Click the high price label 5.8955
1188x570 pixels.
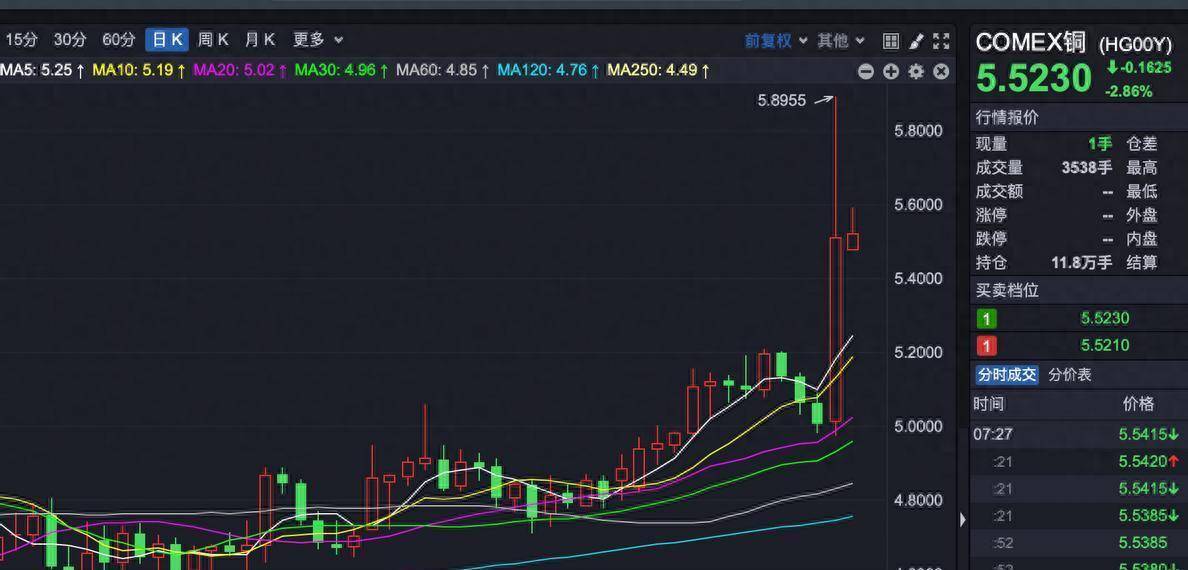coord(781,100)
